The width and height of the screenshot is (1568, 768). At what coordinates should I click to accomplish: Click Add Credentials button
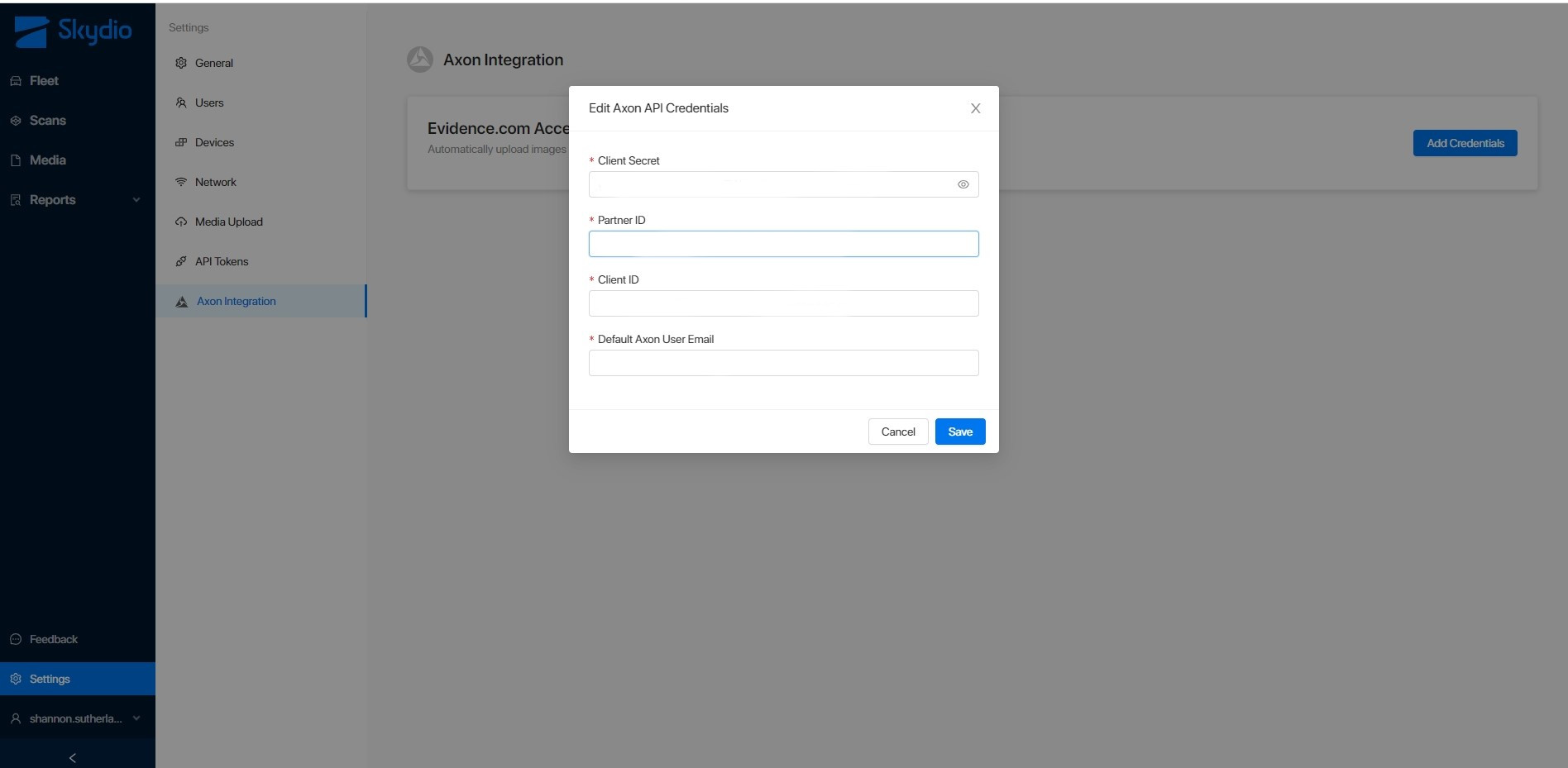1465,143
